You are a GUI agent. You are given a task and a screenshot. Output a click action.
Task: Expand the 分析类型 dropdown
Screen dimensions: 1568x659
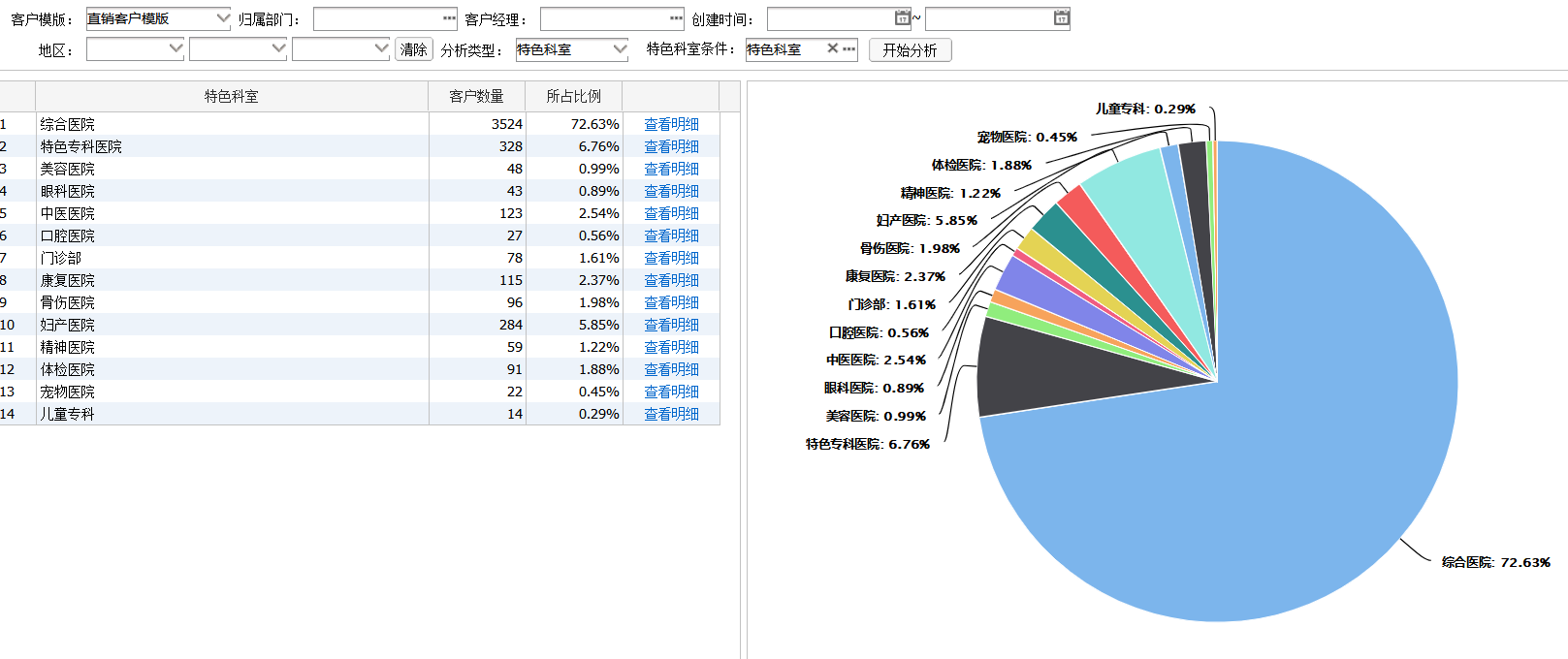coord(620,48)
